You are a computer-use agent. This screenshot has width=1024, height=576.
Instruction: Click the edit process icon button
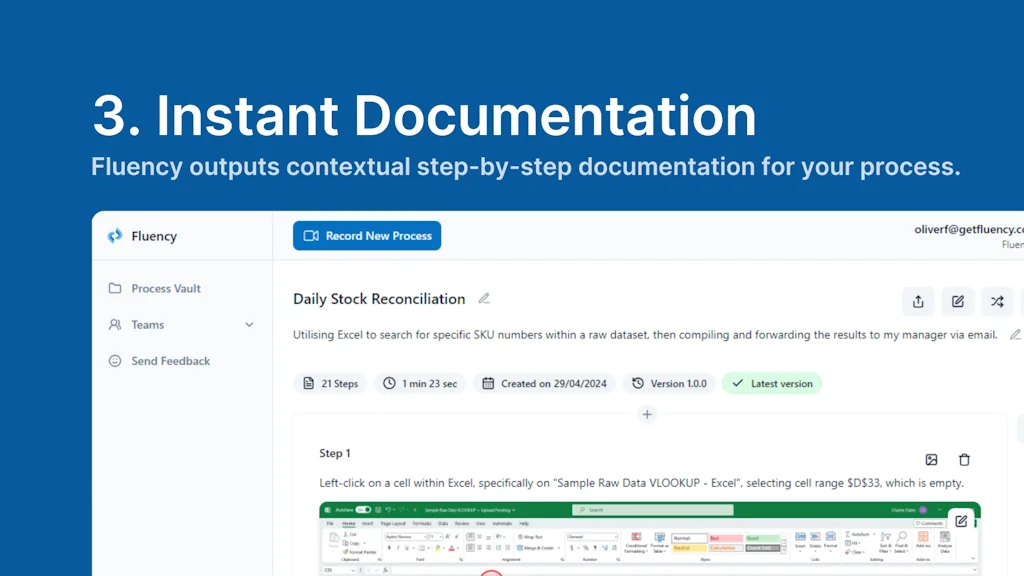coord(957,301)
